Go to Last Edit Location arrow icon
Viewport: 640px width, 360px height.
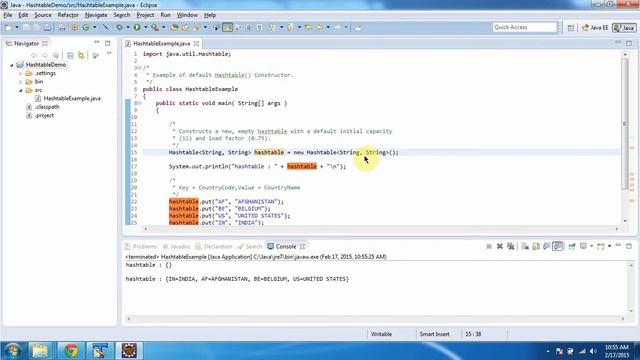309,27
